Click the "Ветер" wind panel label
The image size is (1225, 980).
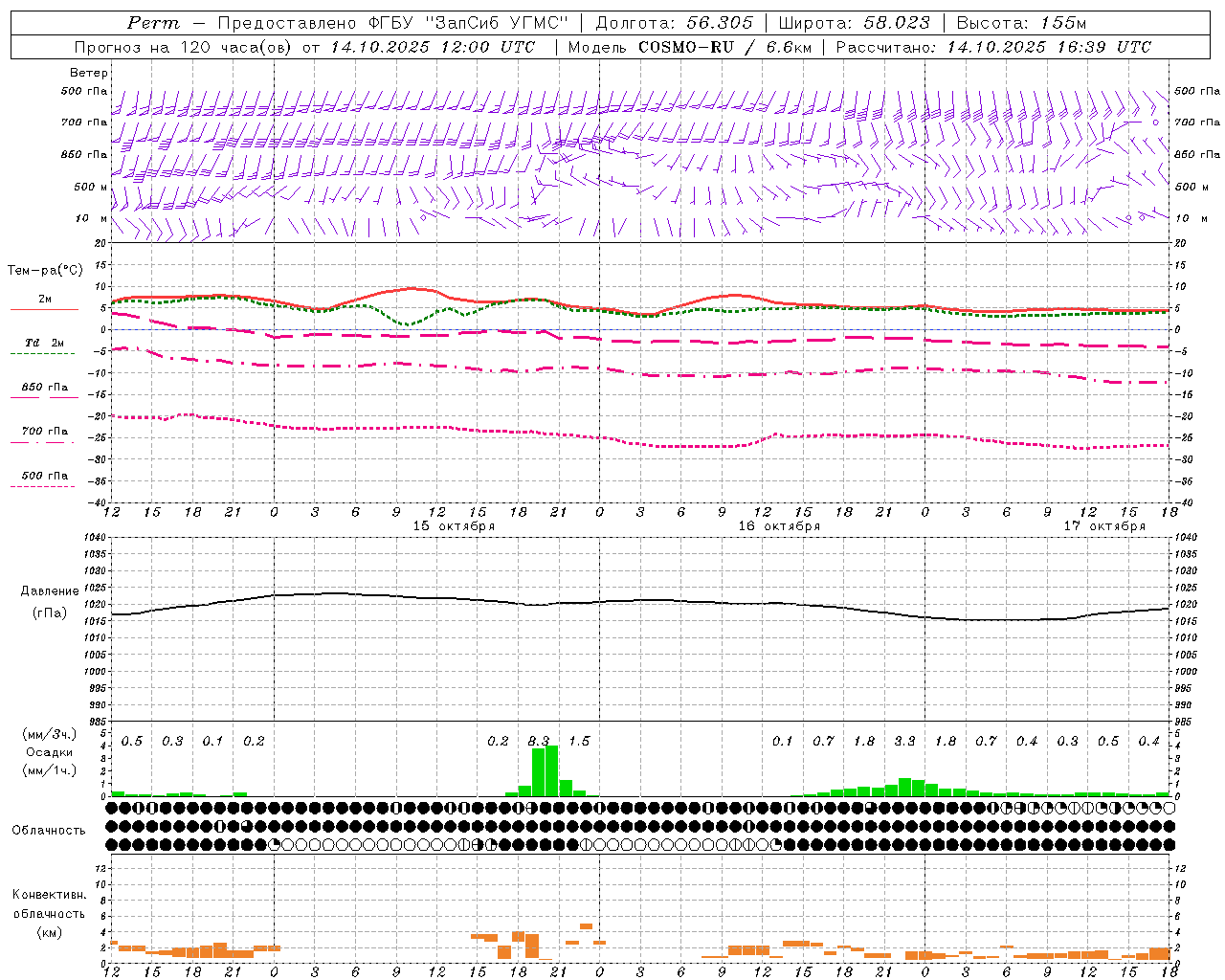click(89, 73)
